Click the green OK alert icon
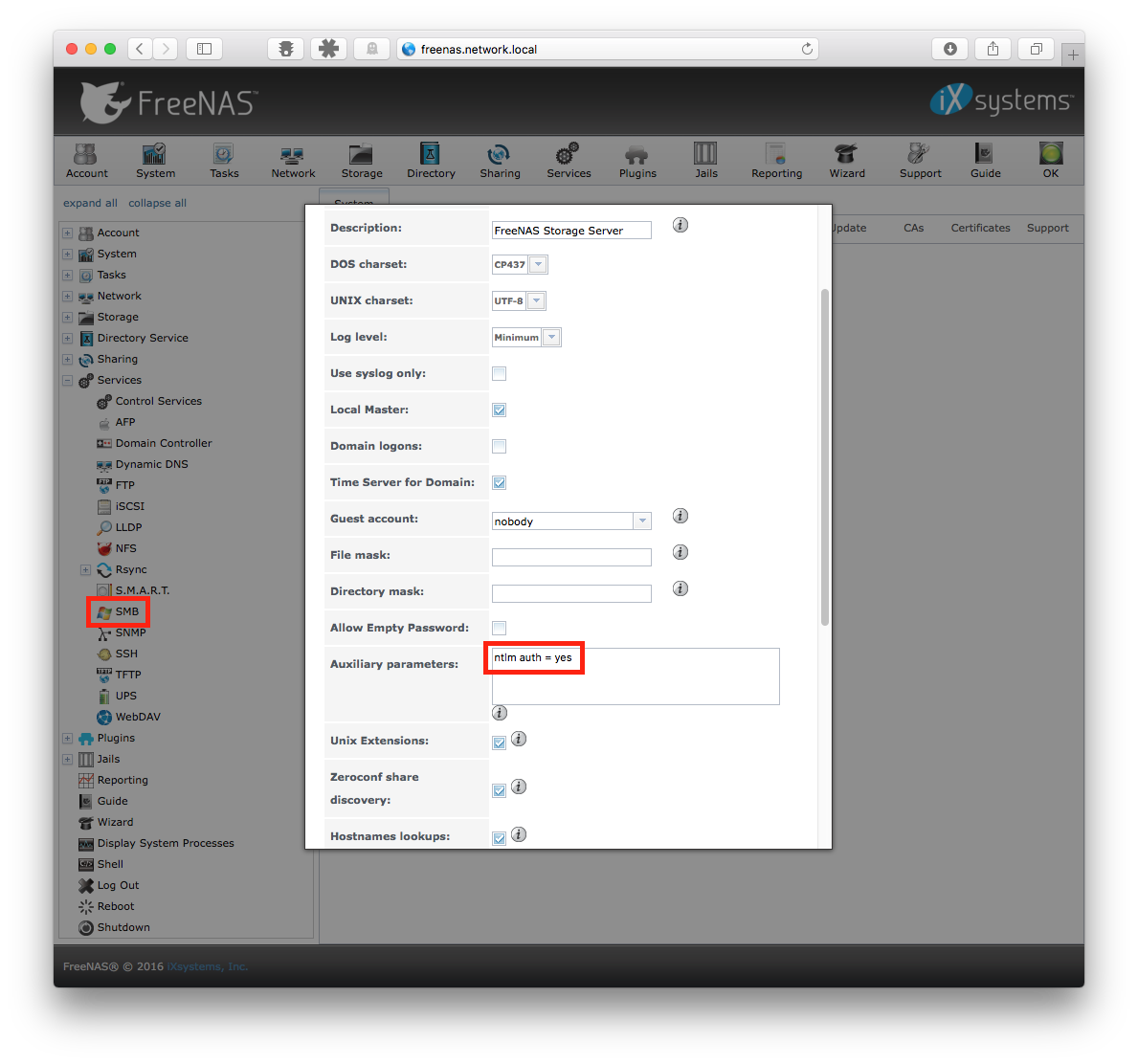 coord(1051,154)
